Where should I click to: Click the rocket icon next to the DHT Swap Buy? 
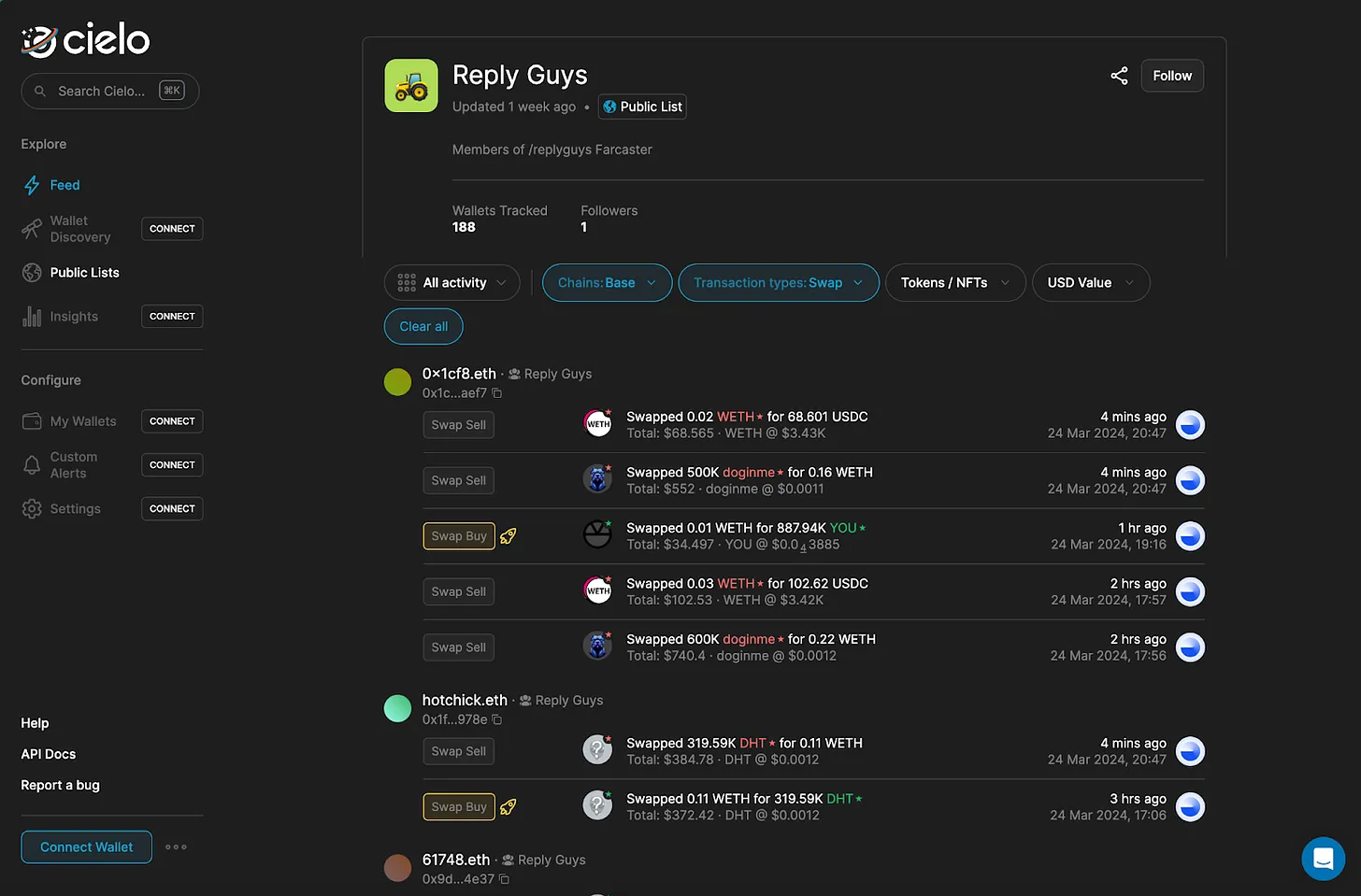point(509,806)
